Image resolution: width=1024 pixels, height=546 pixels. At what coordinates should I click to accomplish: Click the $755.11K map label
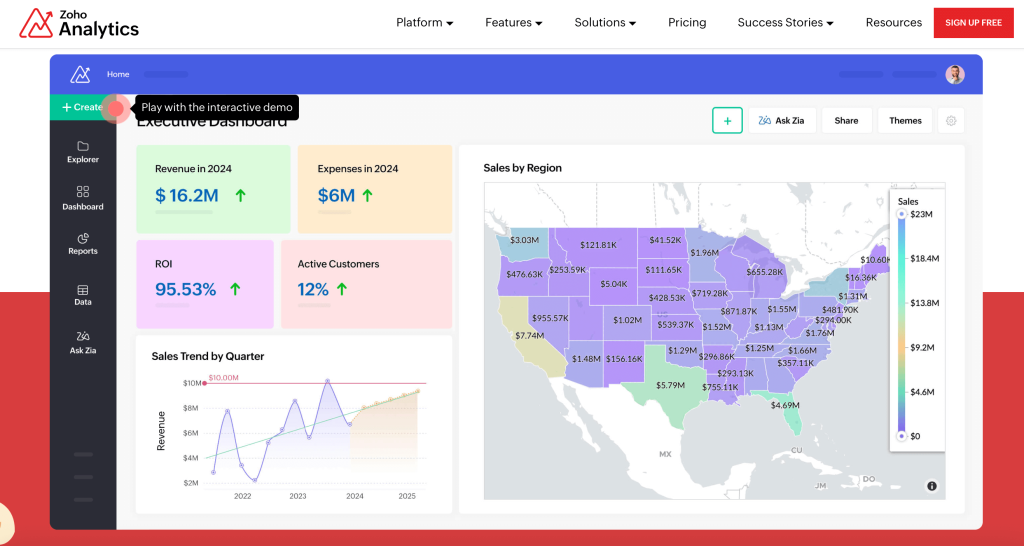pyautogui.click(x=720, y=387)
